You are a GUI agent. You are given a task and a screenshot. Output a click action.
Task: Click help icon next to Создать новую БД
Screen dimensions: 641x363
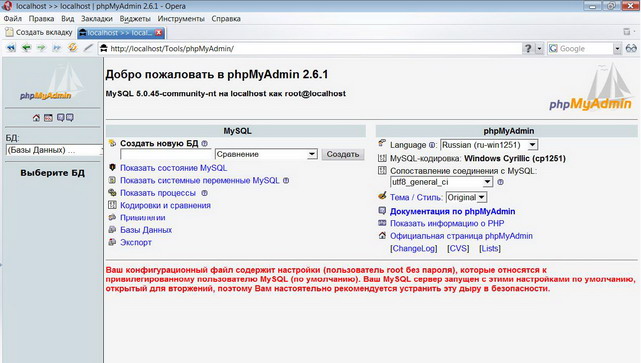click(x=204, y=143)
